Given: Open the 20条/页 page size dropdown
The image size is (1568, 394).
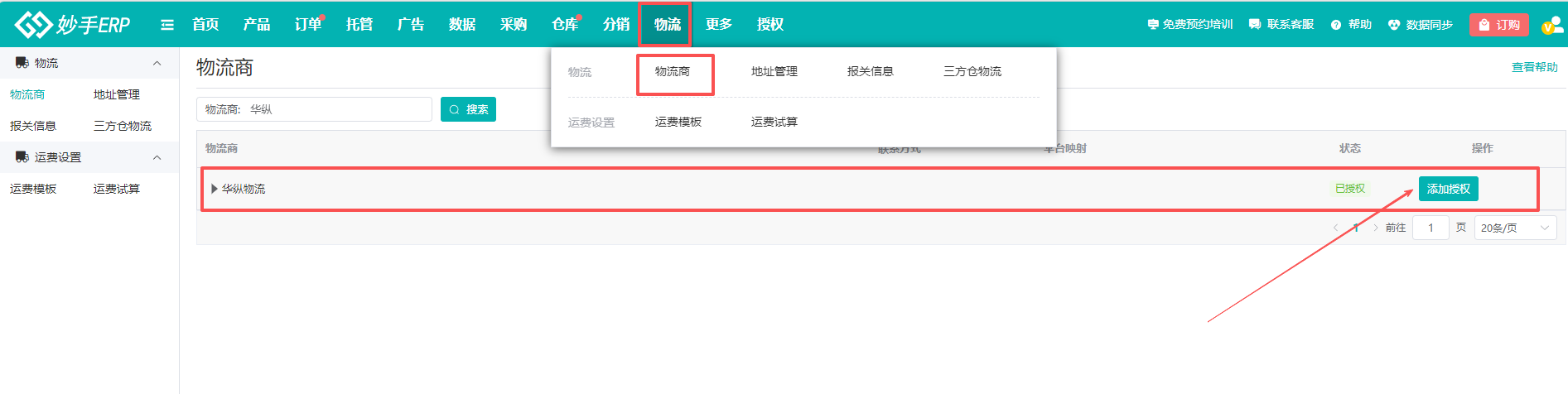Looking at the screenshot, I should point(1515,228).
